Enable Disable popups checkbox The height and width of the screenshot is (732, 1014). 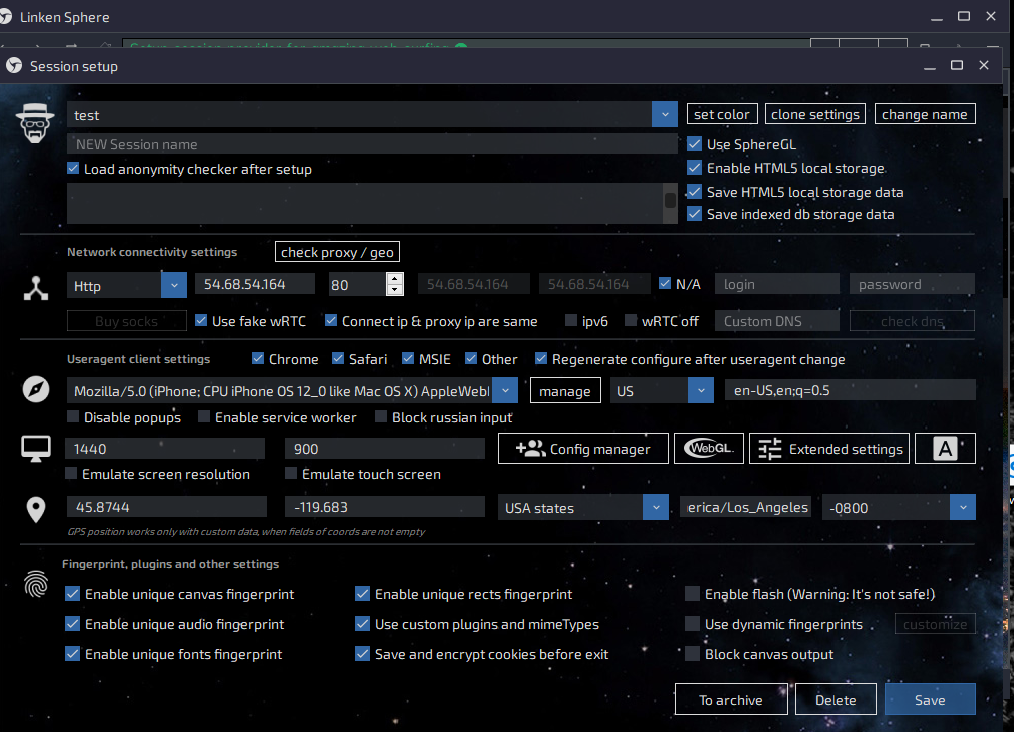tap(73, 416)
